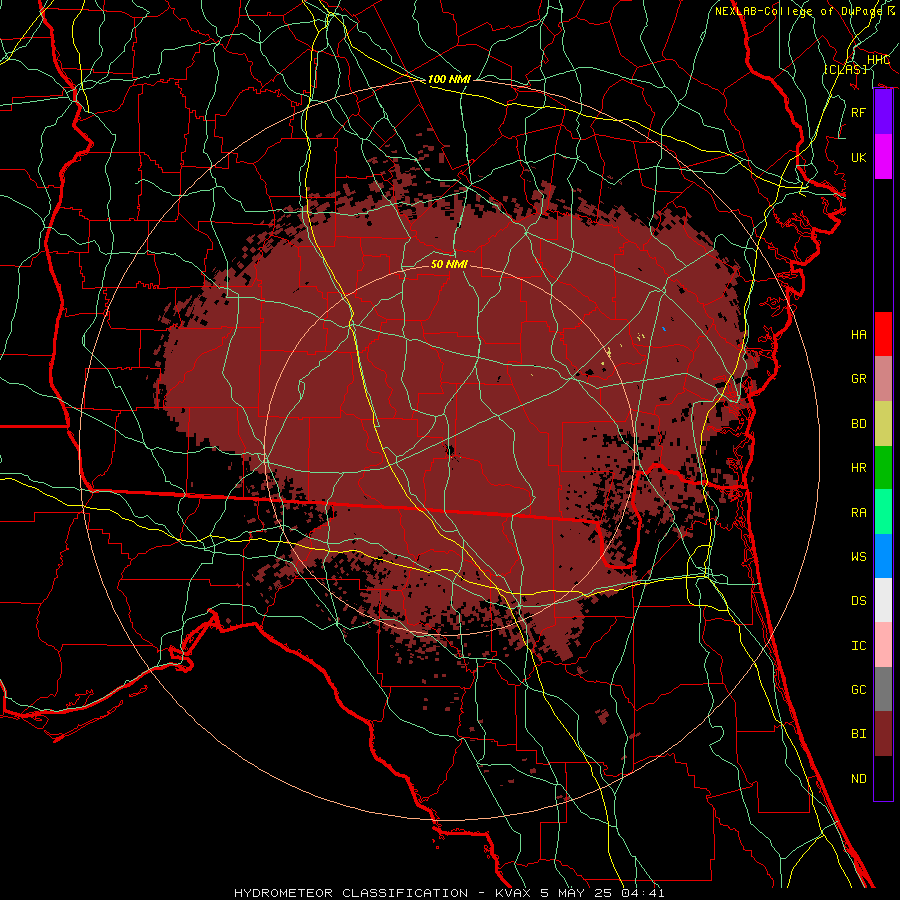The height and width of the screenshot is (900, 900).
Task: Click the "BI" legend label
Action: [x=859, y=734]
